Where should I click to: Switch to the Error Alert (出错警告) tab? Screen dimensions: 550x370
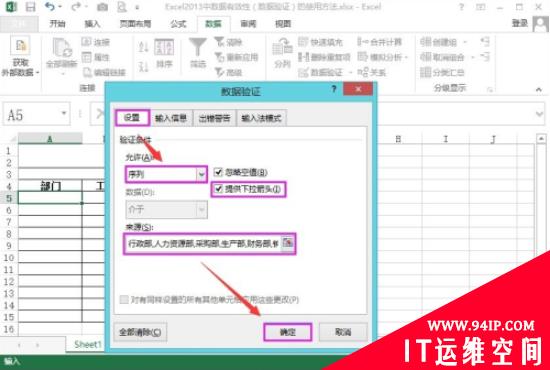215,118
